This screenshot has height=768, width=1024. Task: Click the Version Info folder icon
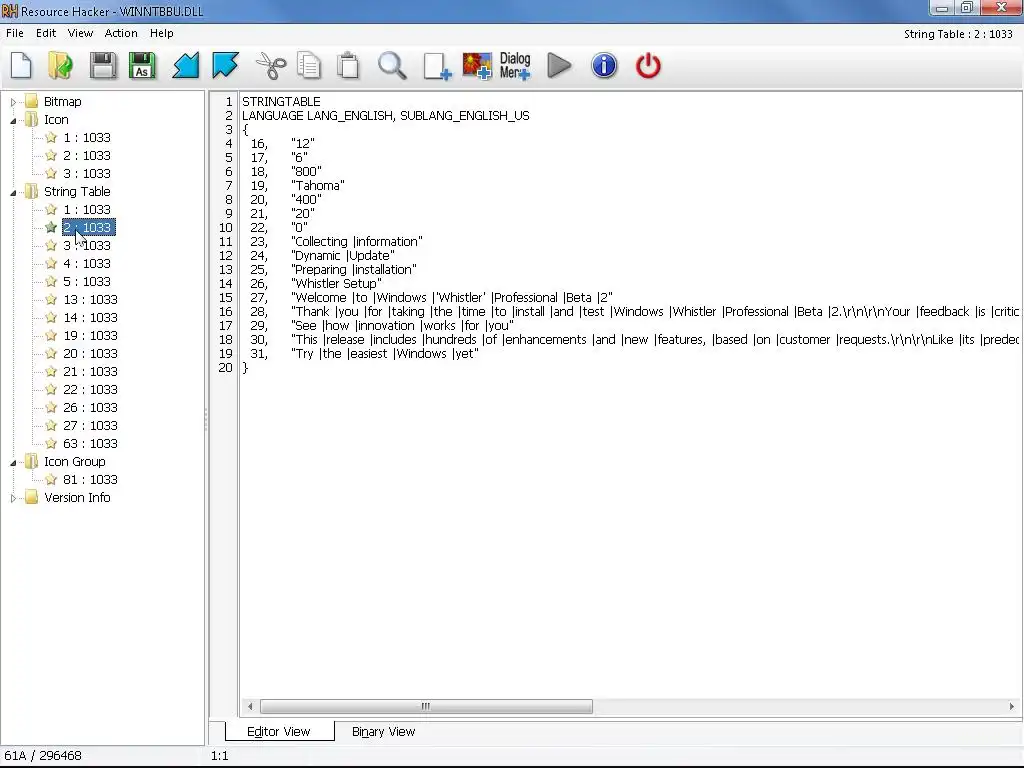(x=31, y=498)
